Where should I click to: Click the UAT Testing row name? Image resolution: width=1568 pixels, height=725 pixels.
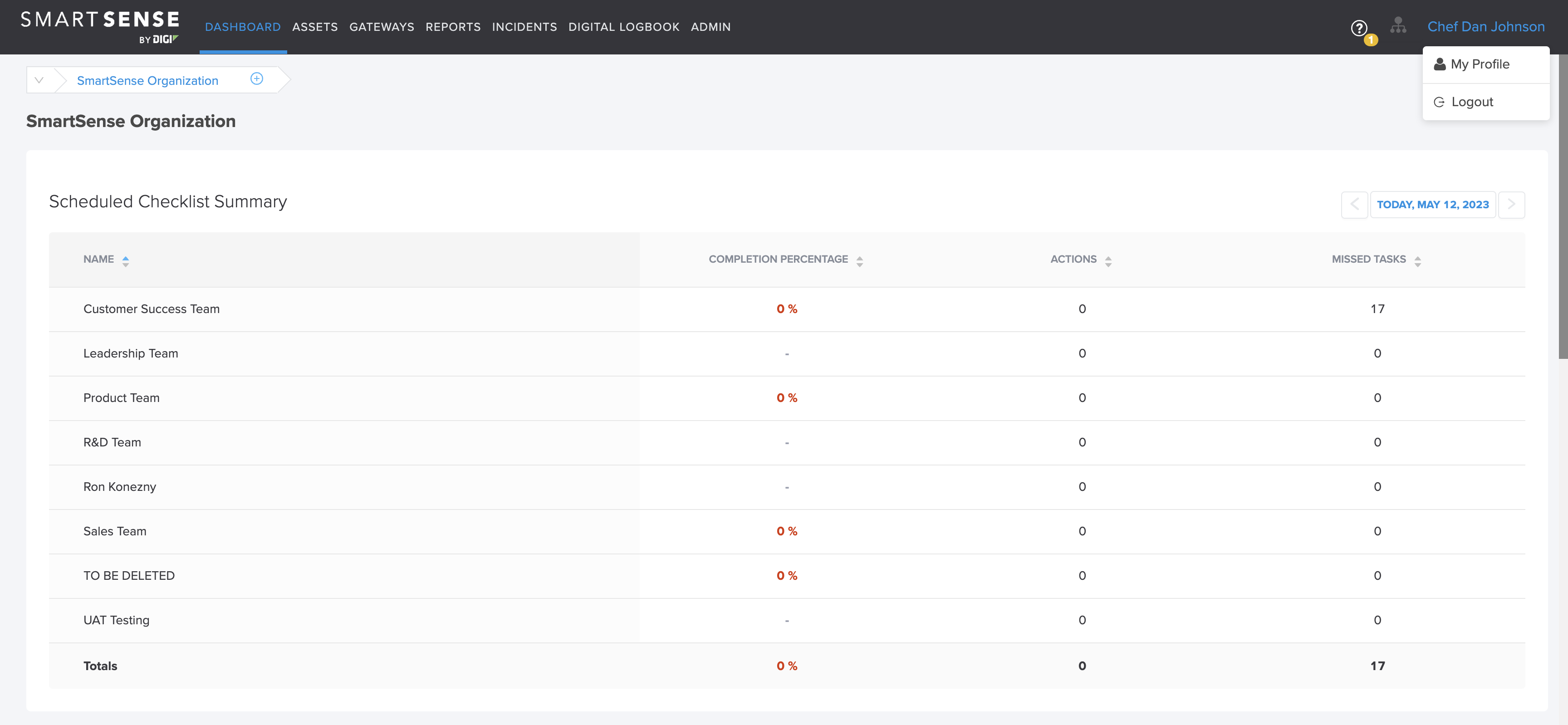click(x=116, y=620)
